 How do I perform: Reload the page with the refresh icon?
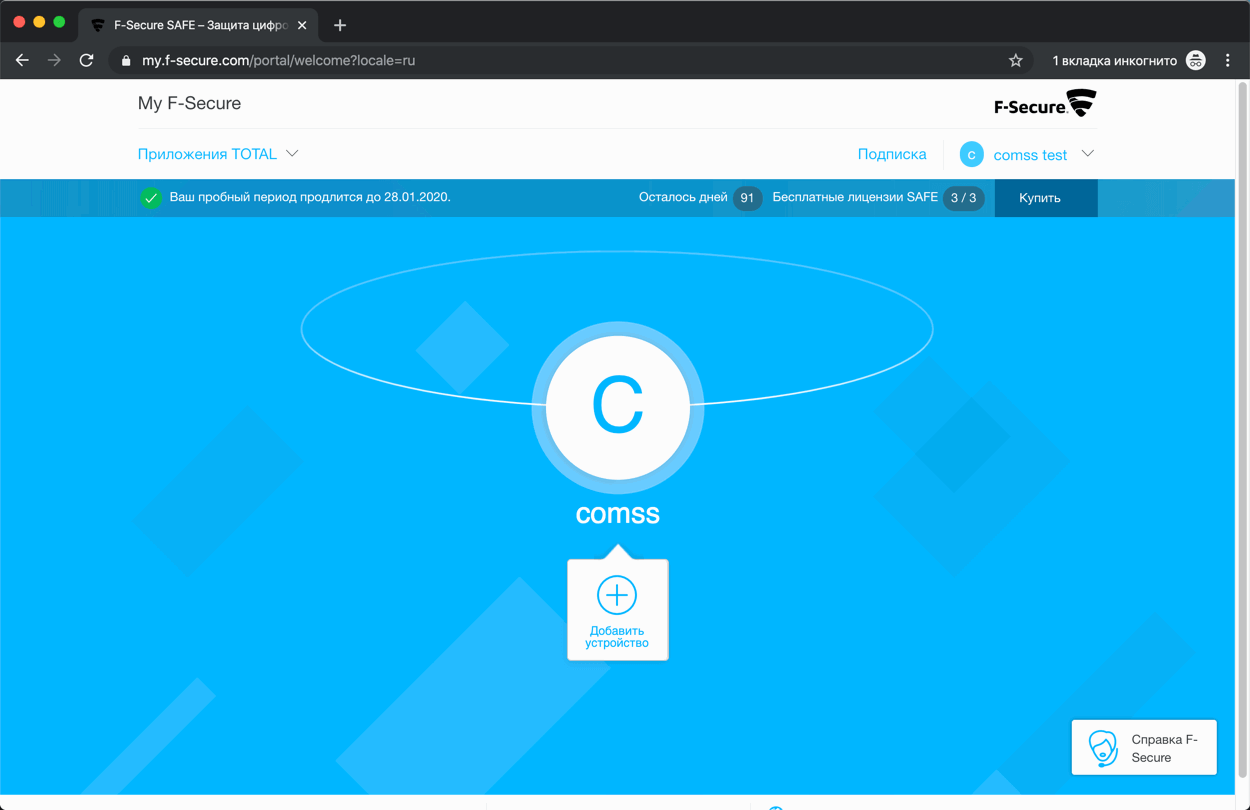[x=86, y=60]
